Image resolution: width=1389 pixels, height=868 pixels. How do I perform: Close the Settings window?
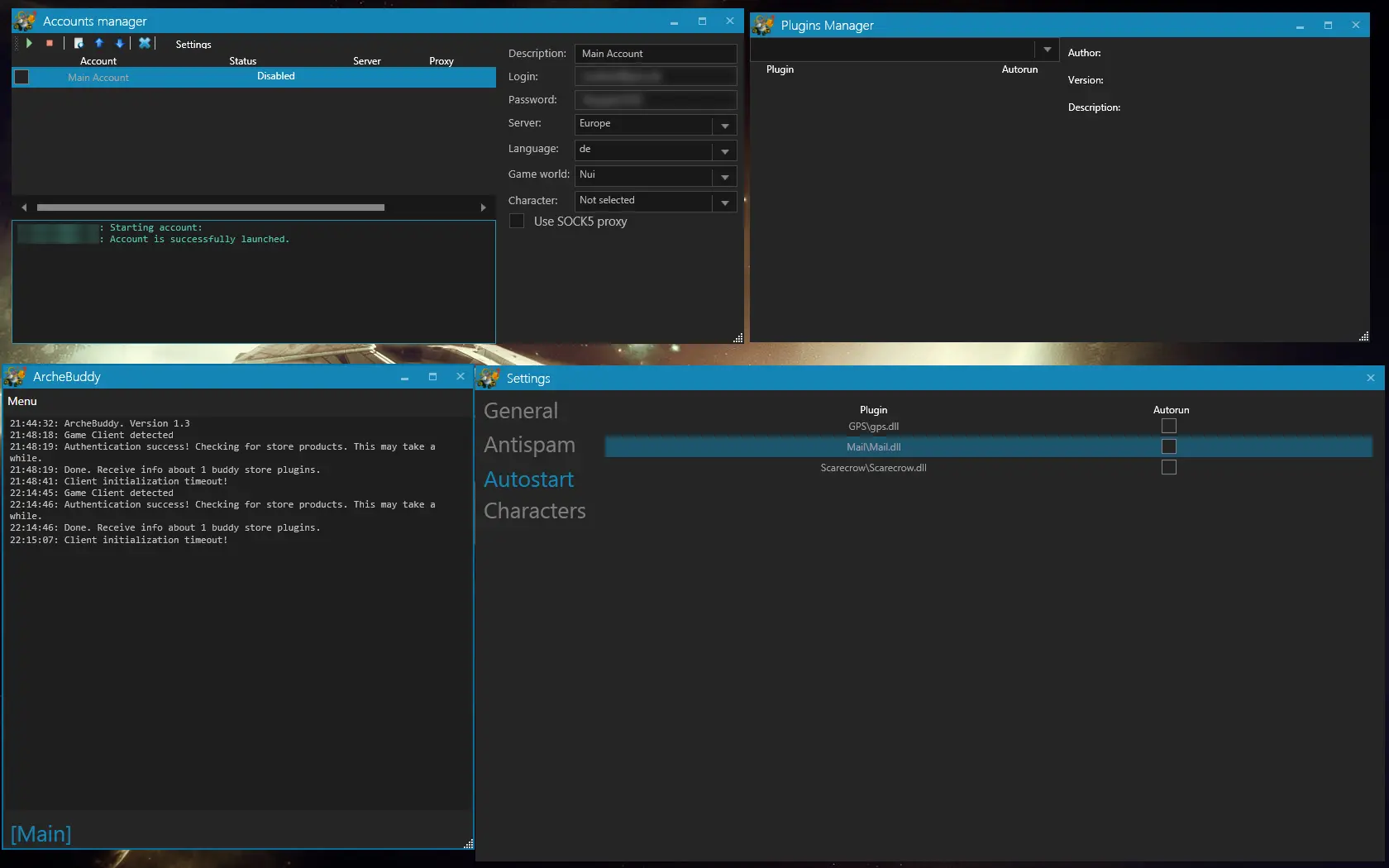[1371, 378]
